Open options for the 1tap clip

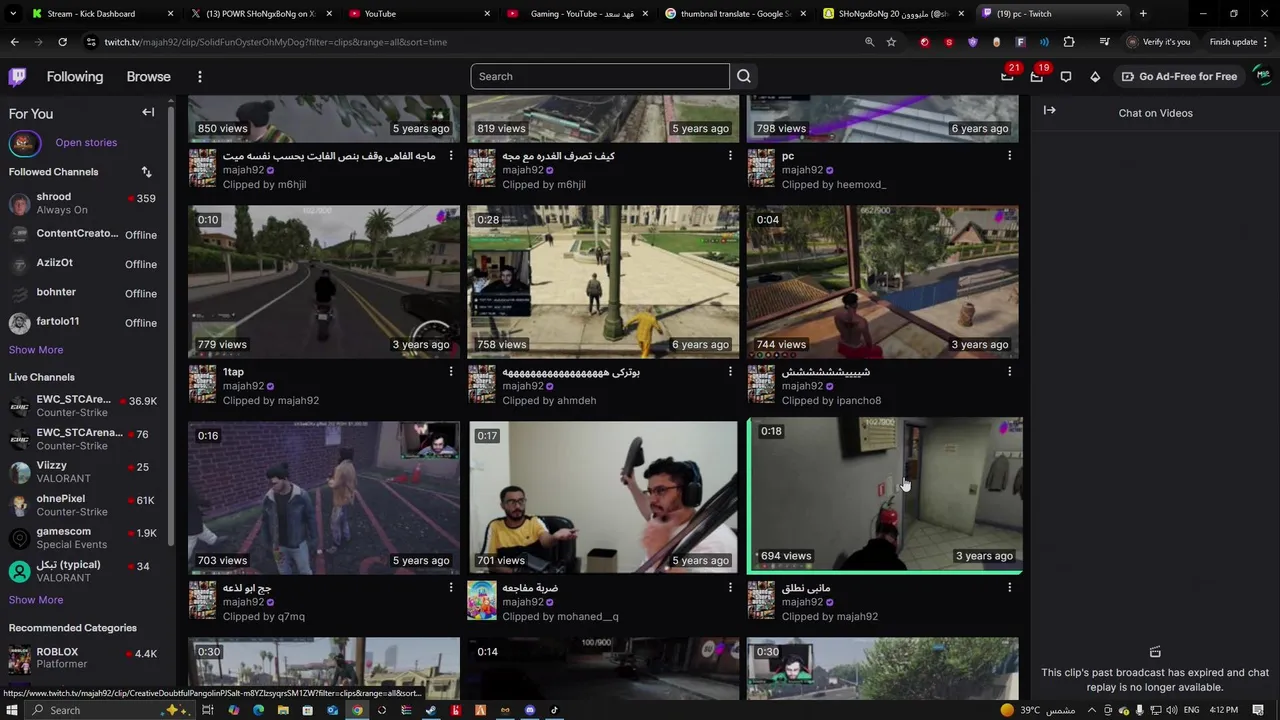tap(451, 372)
